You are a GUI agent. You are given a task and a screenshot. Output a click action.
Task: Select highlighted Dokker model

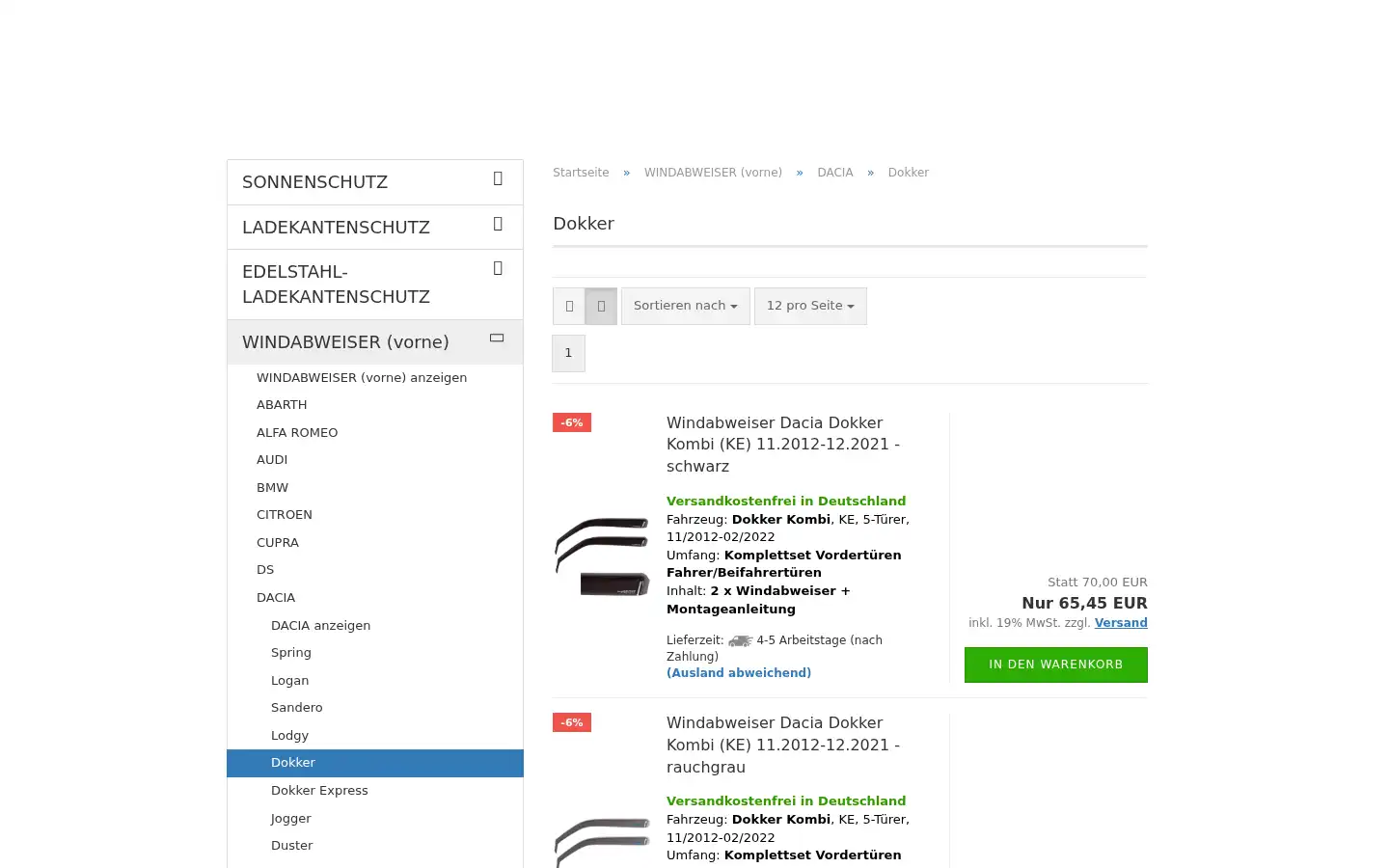point(375,763)
